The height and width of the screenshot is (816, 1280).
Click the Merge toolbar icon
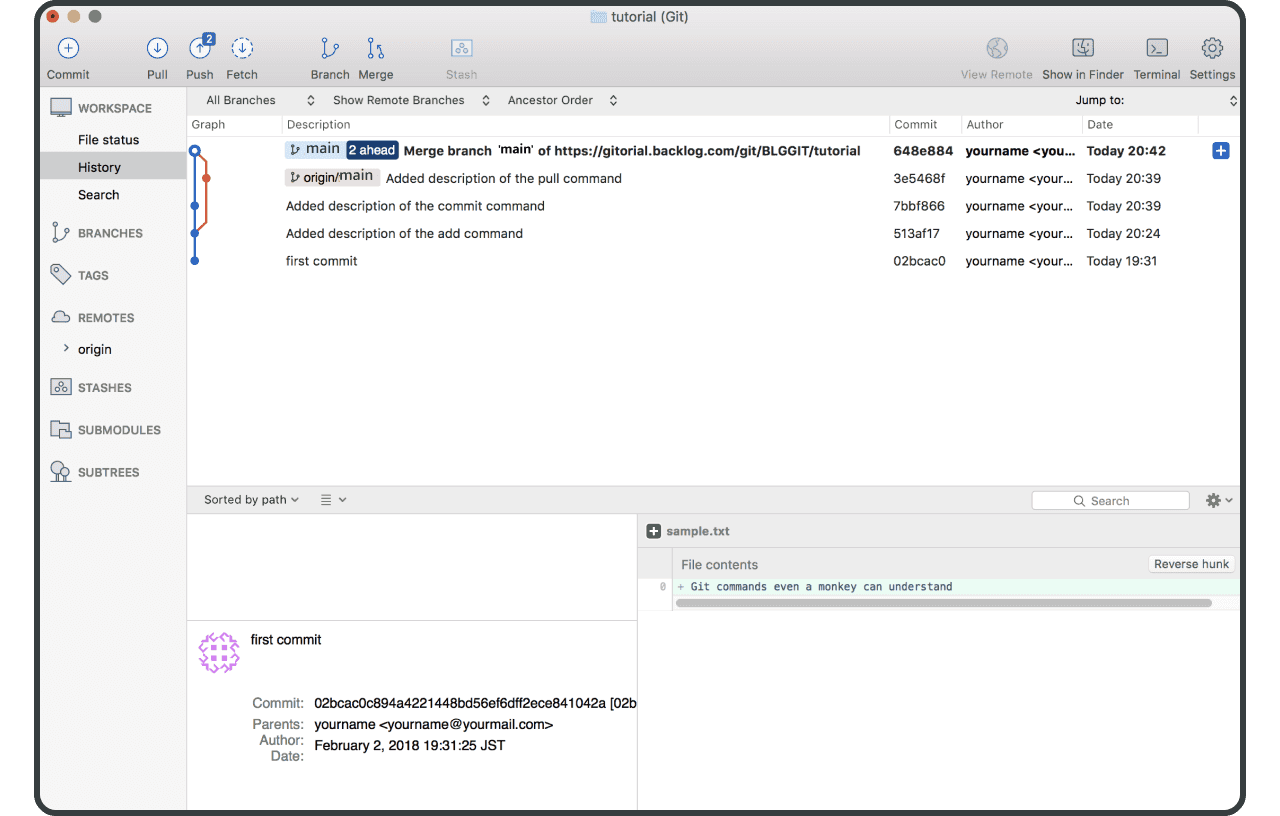pos(375,48)
